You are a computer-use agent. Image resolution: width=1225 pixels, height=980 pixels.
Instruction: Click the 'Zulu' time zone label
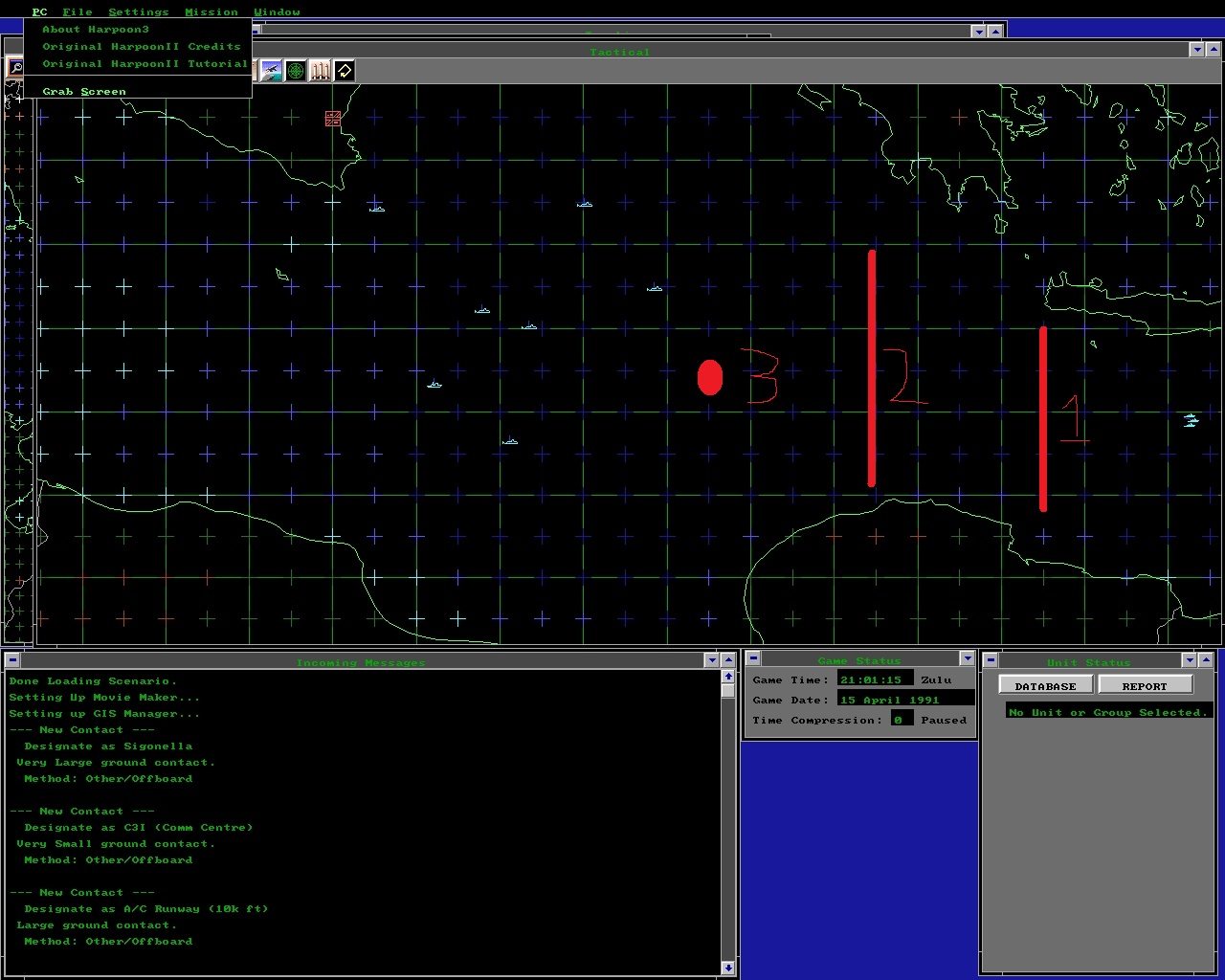[x=936, y=680]
